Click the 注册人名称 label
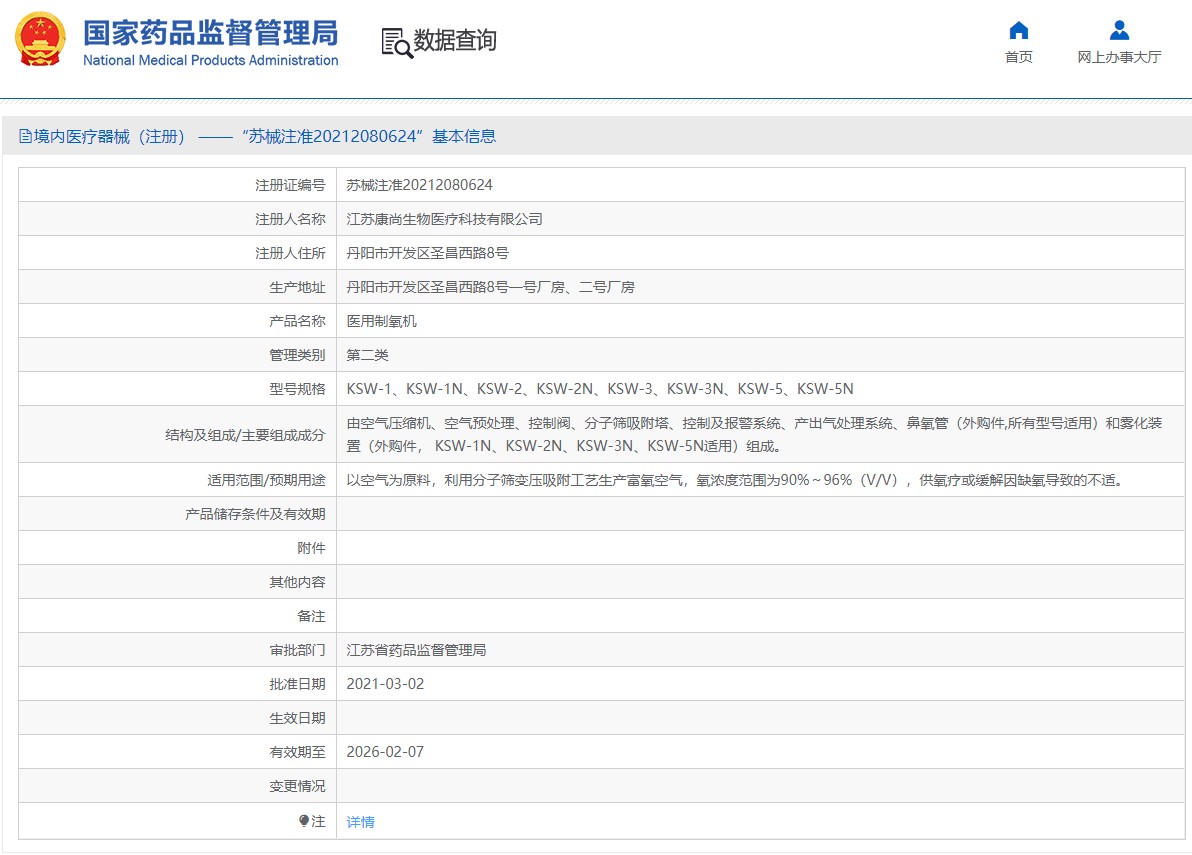1192x855 pixels. tap(290, 219)
